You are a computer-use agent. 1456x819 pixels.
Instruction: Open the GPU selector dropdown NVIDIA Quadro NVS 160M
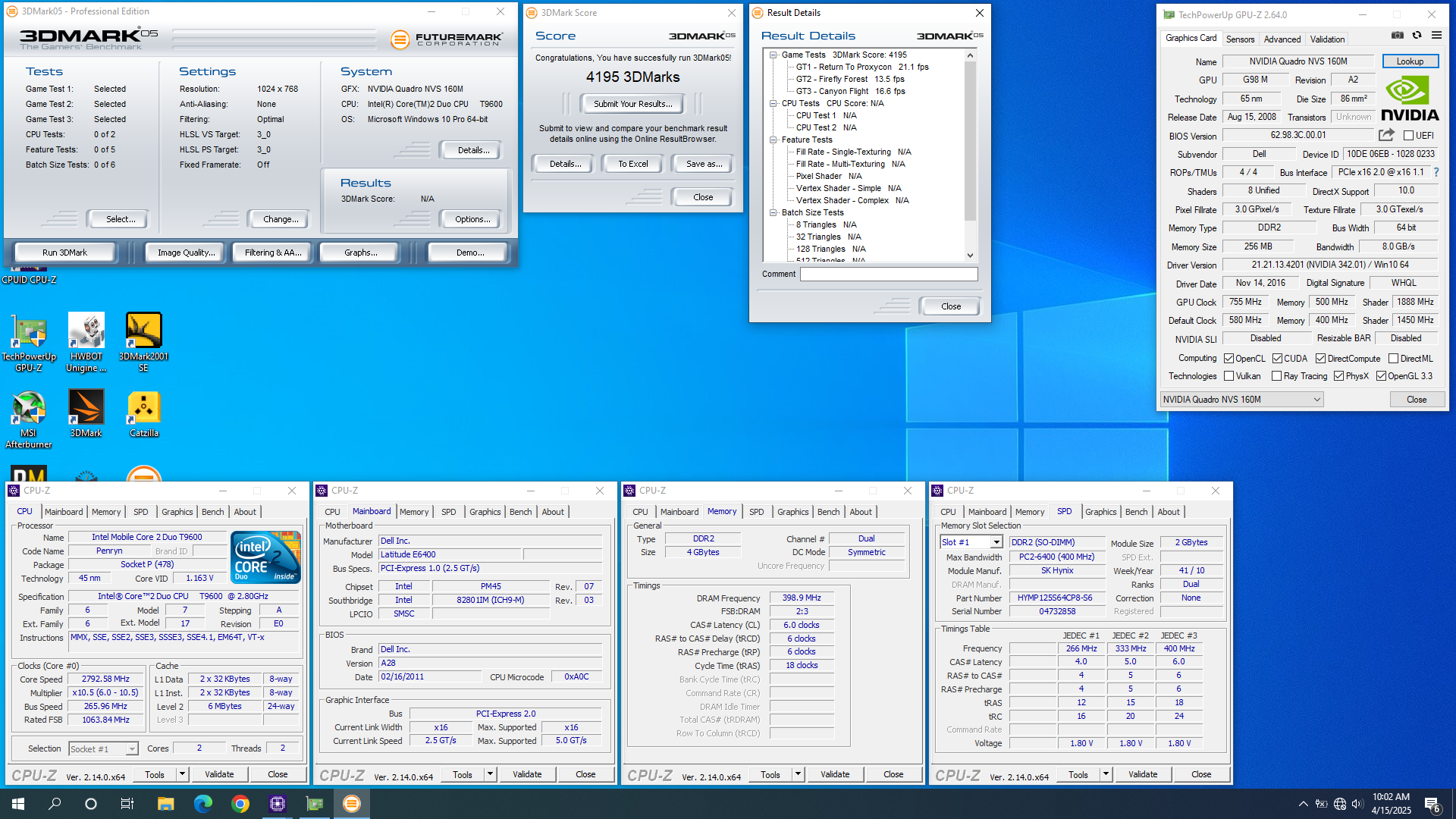[x=1241, y=400]
